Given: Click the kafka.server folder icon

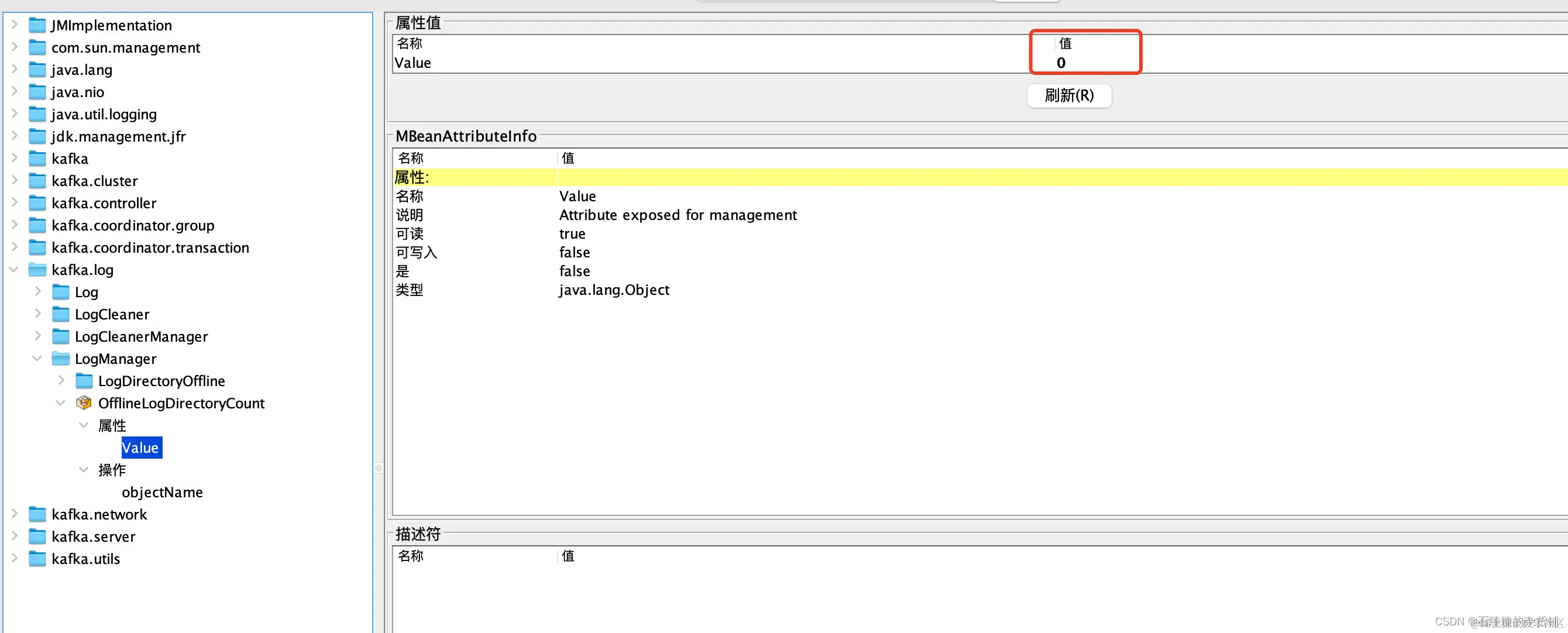Looking at the screenshot, I should point(38,536).
